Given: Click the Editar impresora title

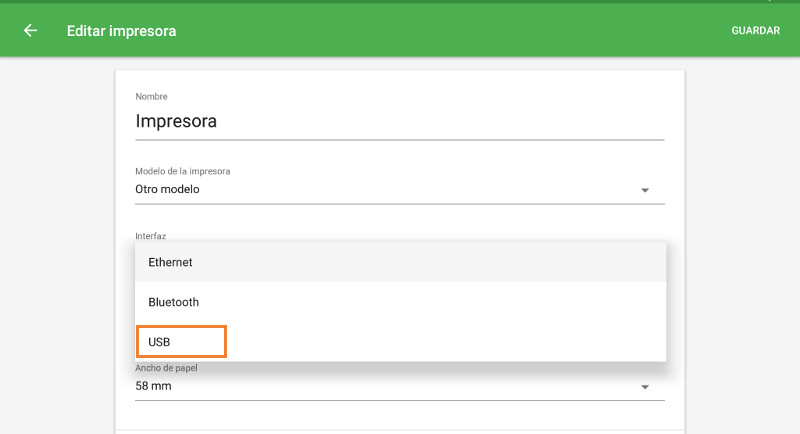Looking at the screenshot, I should point(121,31).
